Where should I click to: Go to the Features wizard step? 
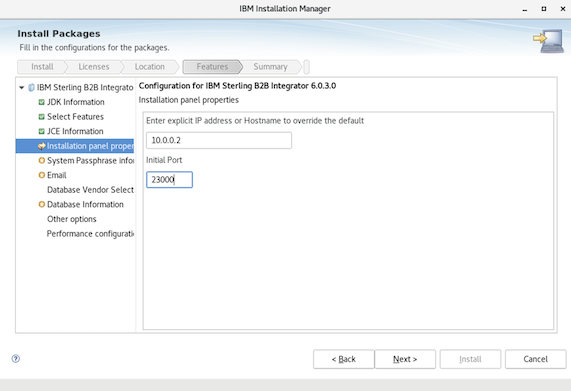point(212,67)
